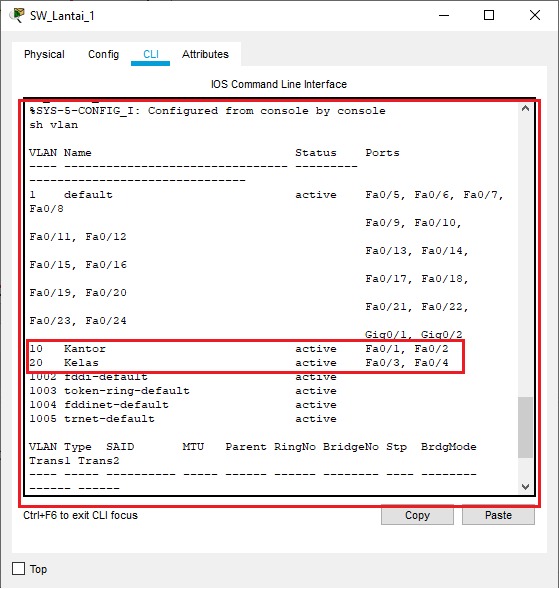The height and width of the screenshot is (589, 559).
Task: Click the 'MTU' column header
Action: [193, 447]
